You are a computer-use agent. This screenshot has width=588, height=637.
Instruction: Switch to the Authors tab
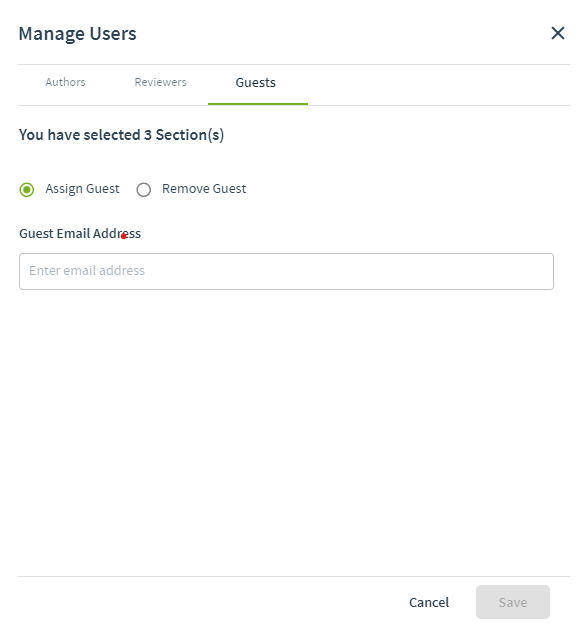coord(65,82)
